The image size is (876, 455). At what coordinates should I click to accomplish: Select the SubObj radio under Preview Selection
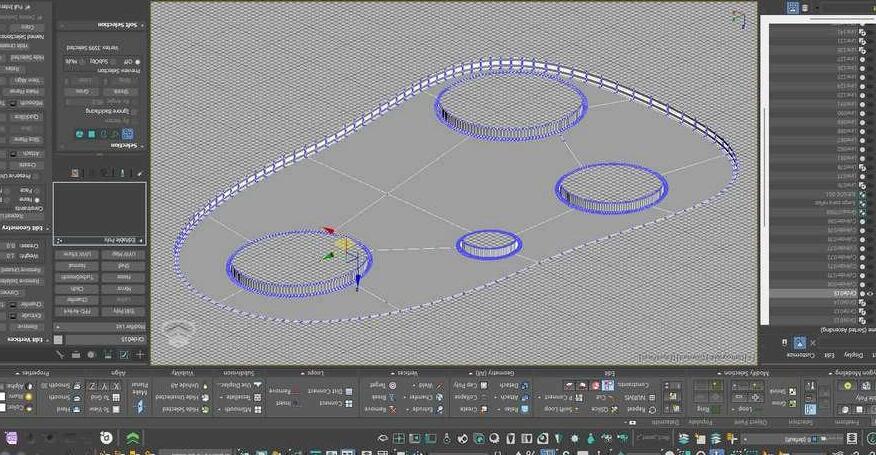click(113, 61)
